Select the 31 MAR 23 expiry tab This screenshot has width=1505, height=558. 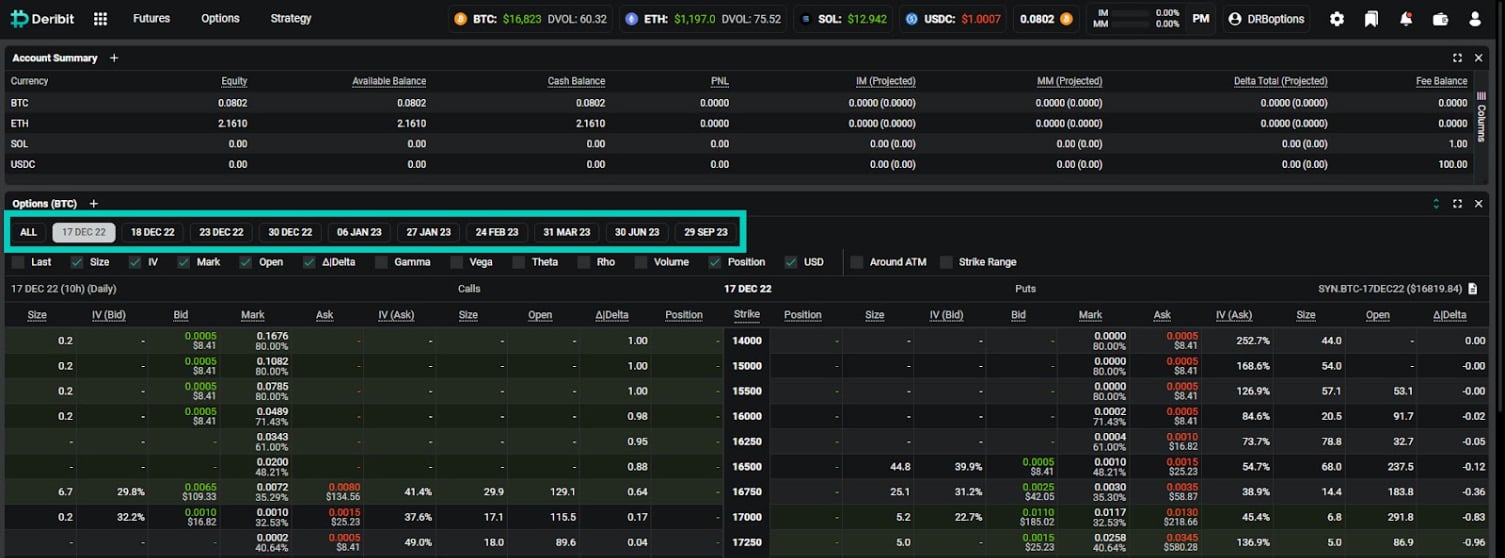(x=566, y=232)
